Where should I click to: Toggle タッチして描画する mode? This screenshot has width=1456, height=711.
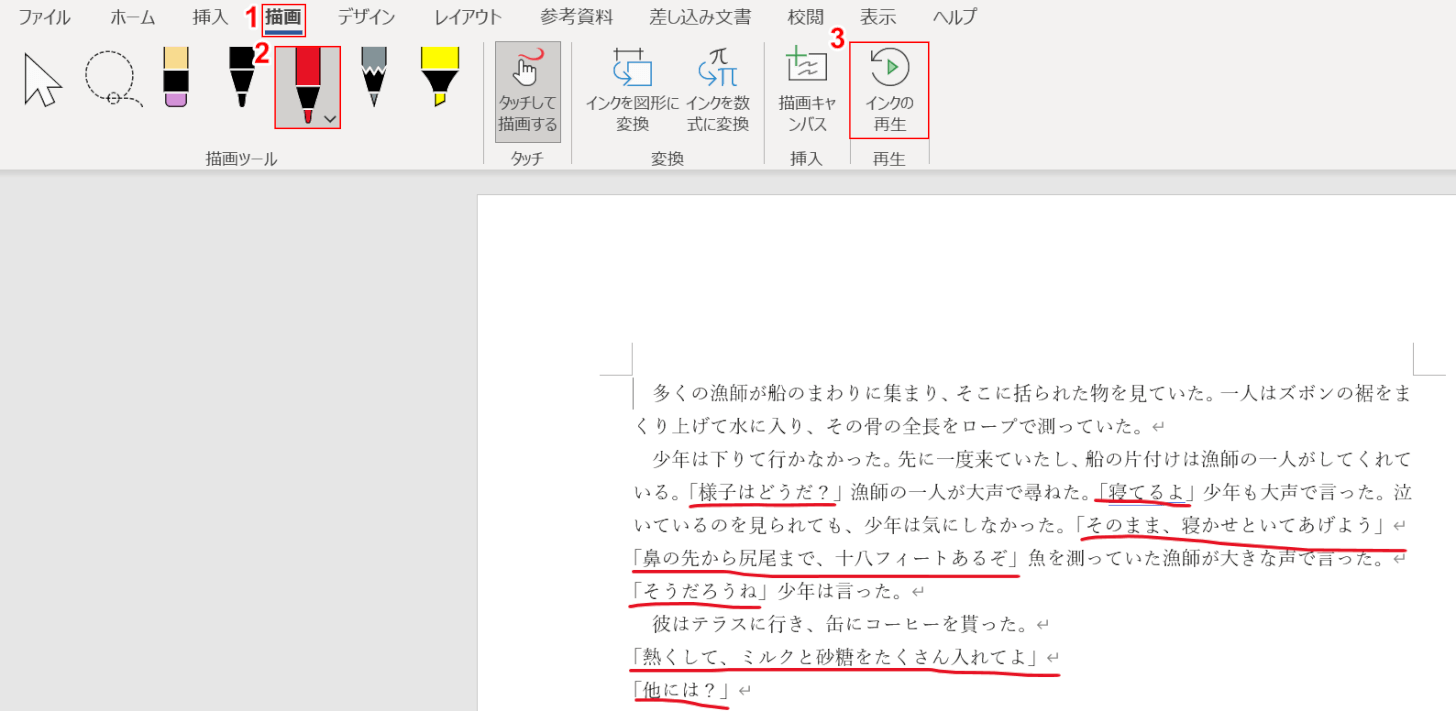click(x=527, y=91)
